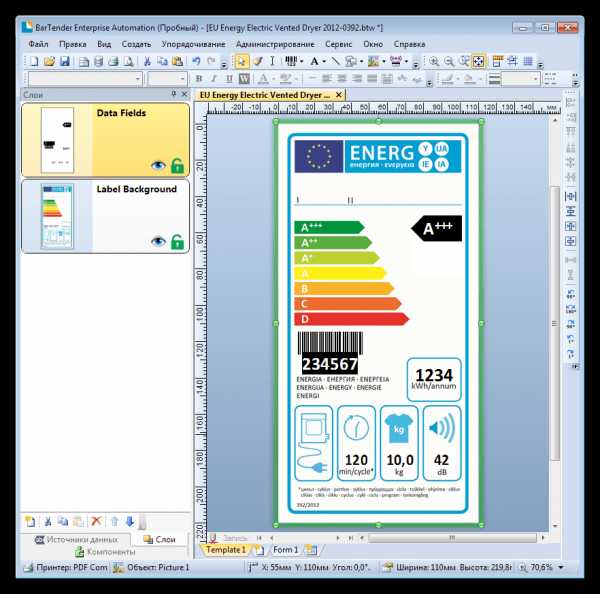This screenshot has height=594, width=600.
Task: Open the Упорядочивание menu
Action: [x=193, y=44]
